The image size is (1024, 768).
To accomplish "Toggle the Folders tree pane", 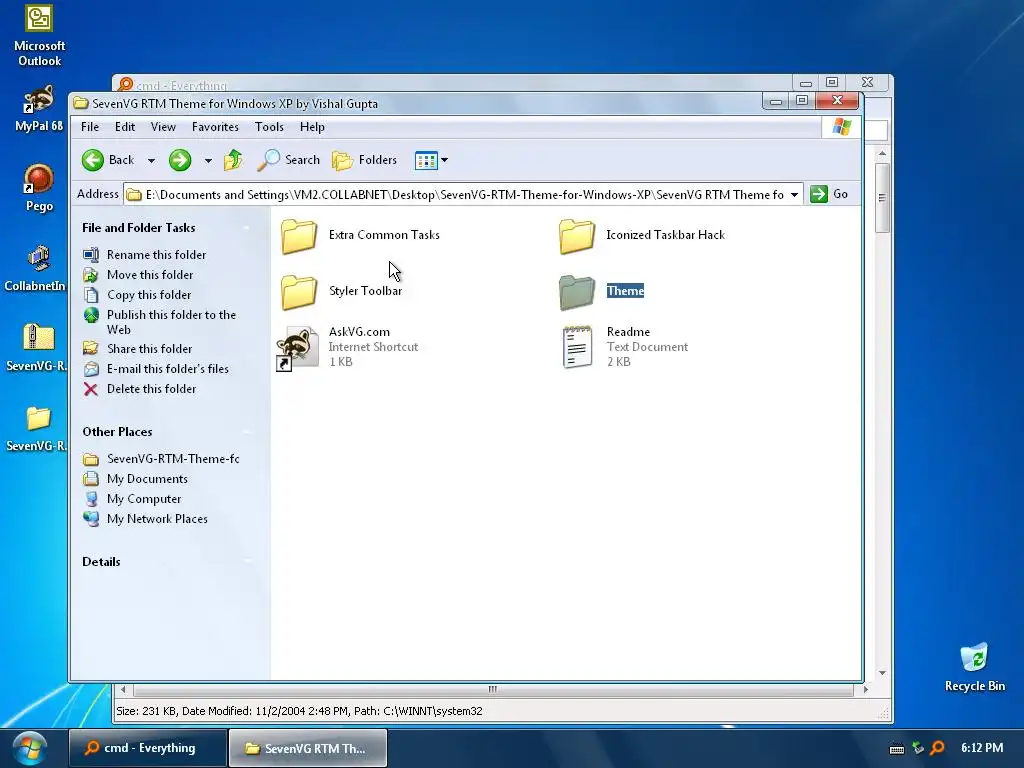I will 364,160.
